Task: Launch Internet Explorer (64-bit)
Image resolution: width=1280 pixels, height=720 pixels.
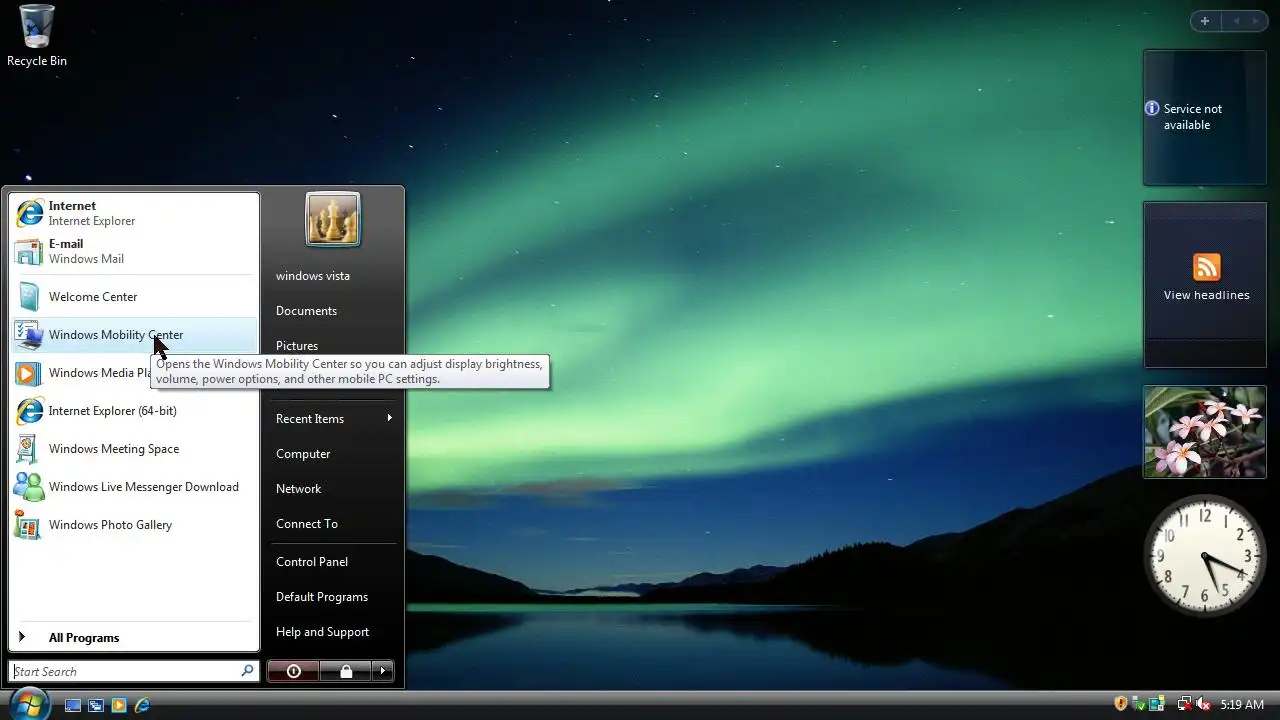Action: [x=134, y=411]
